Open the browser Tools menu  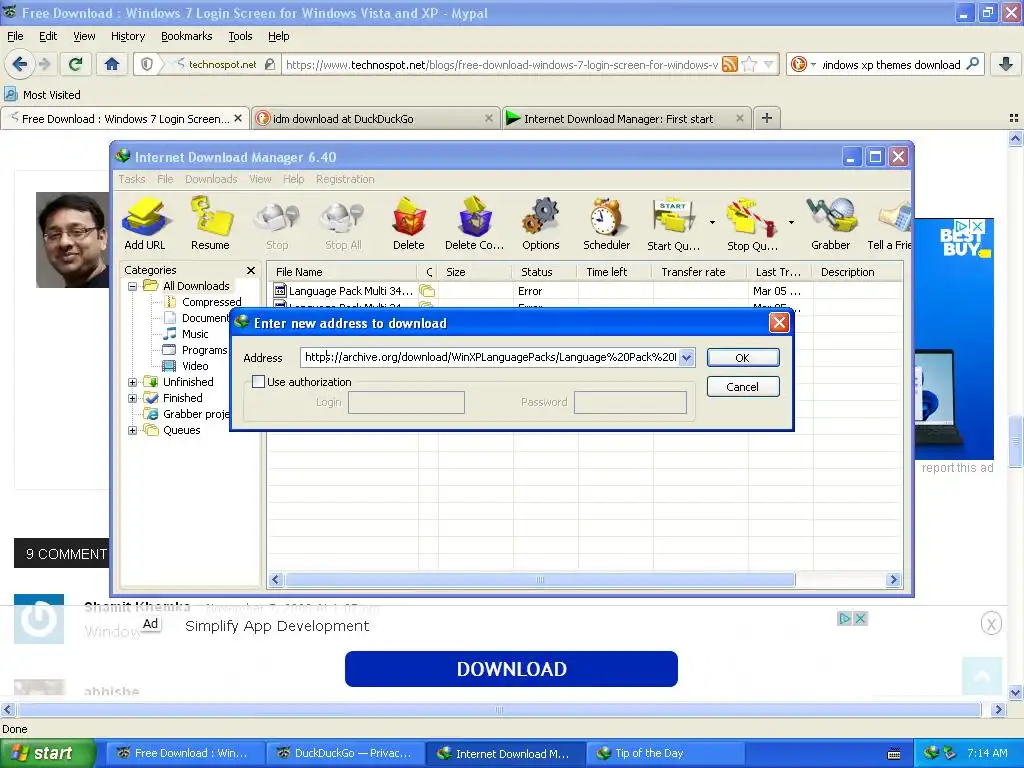[x=240, y=36]
